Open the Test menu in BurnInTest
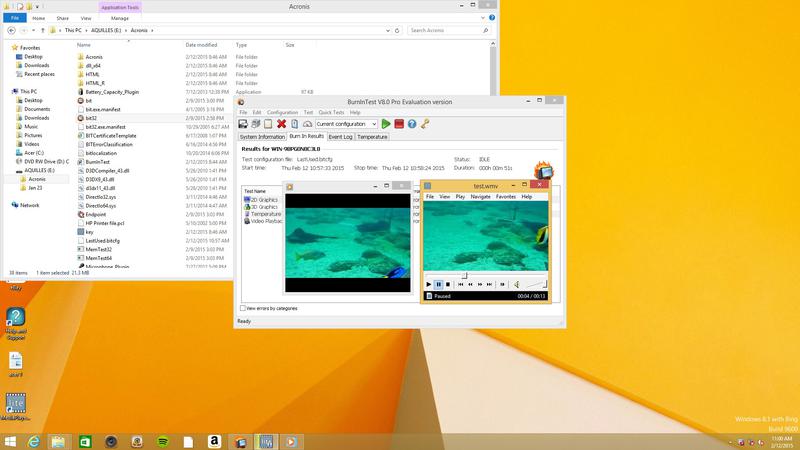Image resolution: width=800 pixels, height=450 pixels. pos(308,112)
